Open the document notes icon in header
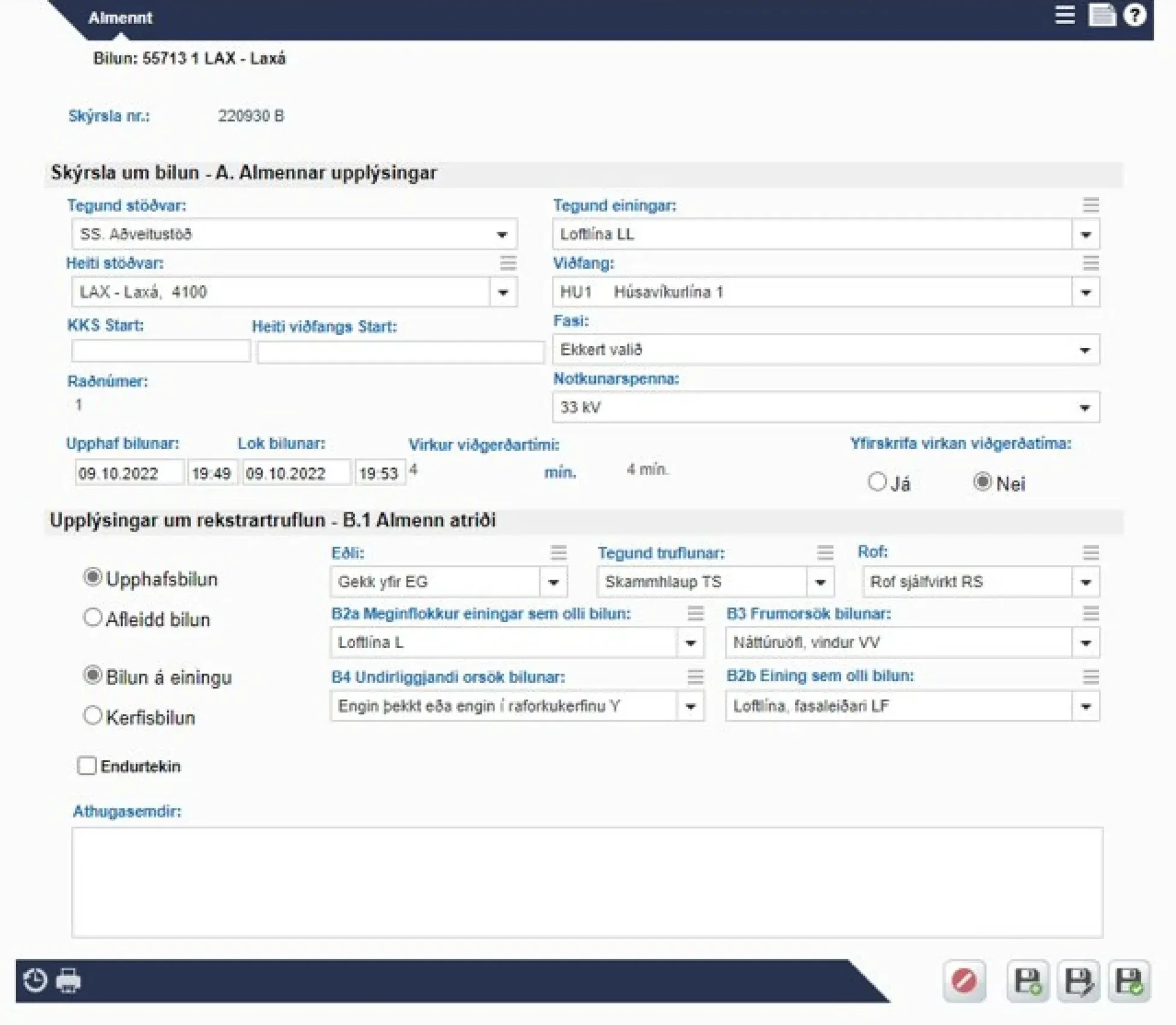 (1101, 14)
